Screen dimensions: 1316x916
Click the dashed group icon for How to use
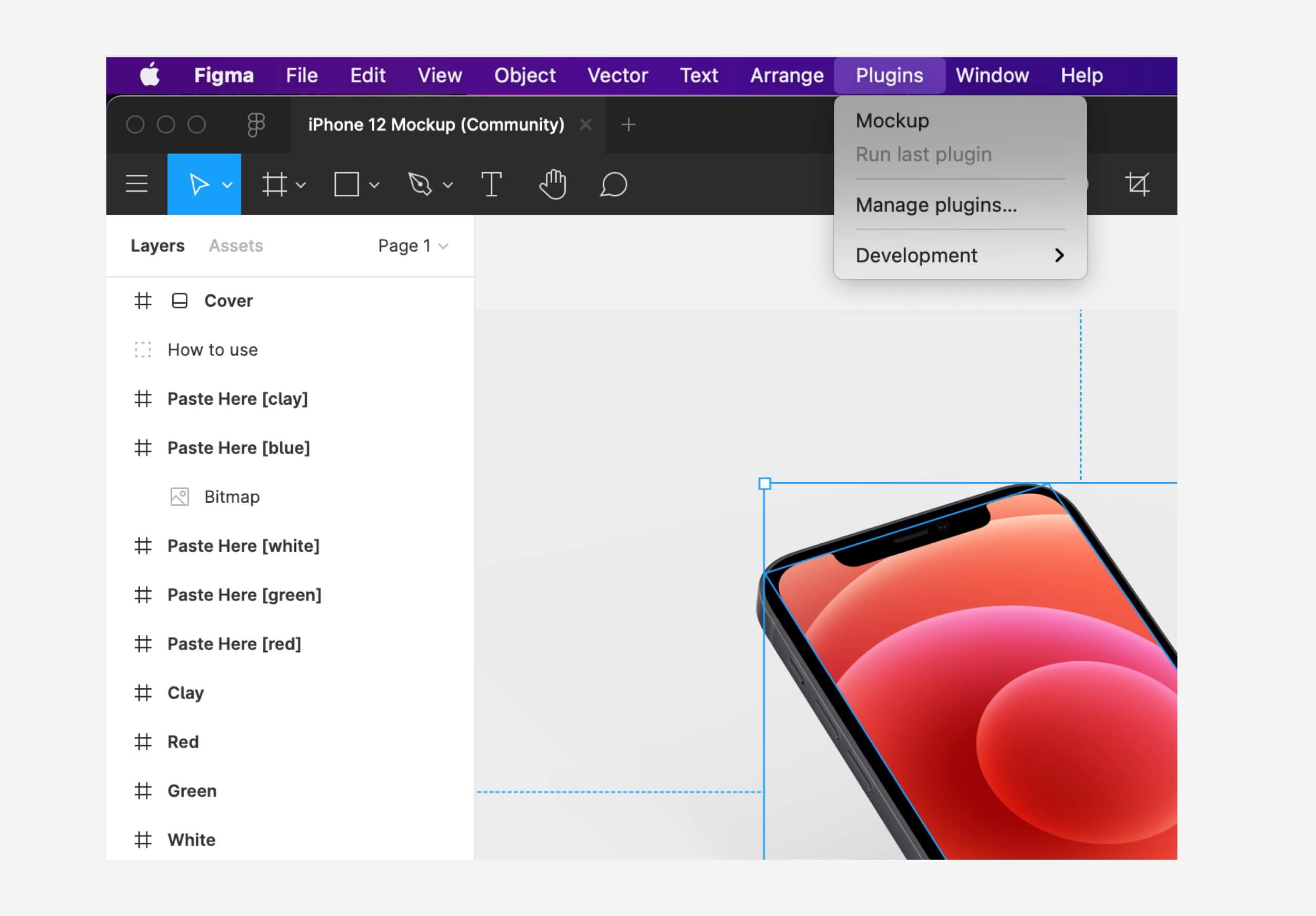(143, 350)
